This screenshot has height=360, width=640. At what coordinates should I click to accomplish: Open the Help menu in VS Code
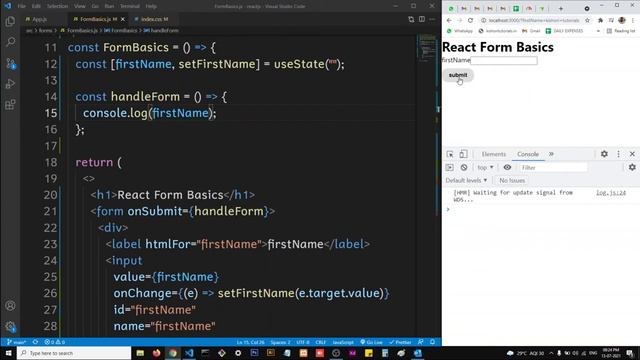151,6
